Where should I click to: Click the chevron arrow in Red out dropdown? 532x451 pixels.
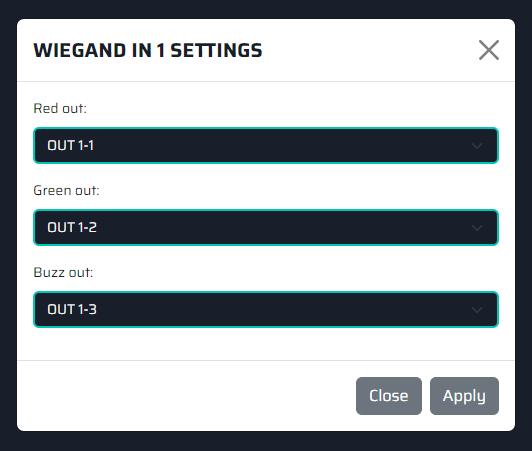477,146
